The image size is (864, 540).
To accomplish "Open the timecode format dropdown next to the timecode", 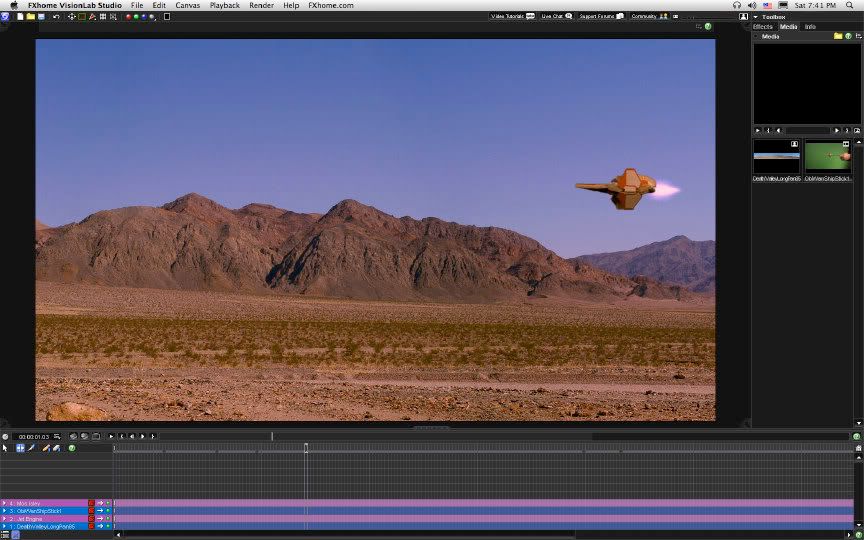I will [x=57, y=437].
